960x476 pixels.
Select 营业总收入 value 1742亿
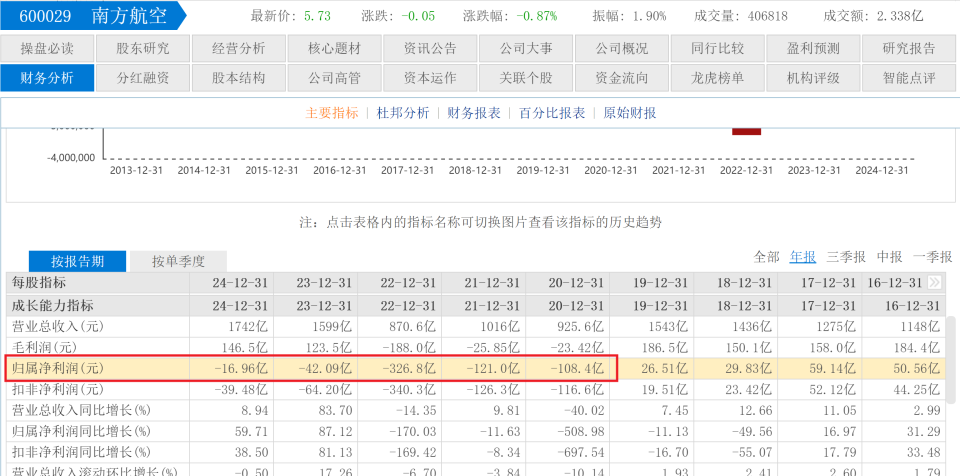[247, 327]
